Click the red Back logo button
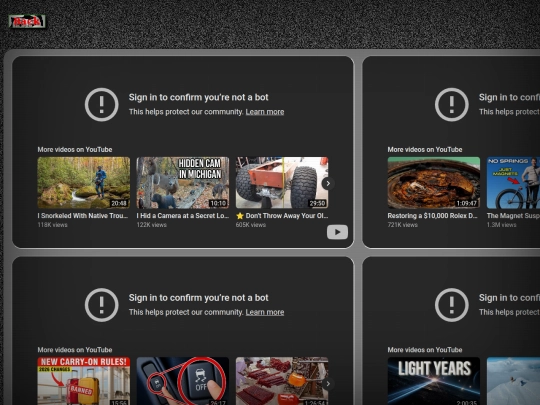This screenshot has height=405, width=540. point(27,22)
